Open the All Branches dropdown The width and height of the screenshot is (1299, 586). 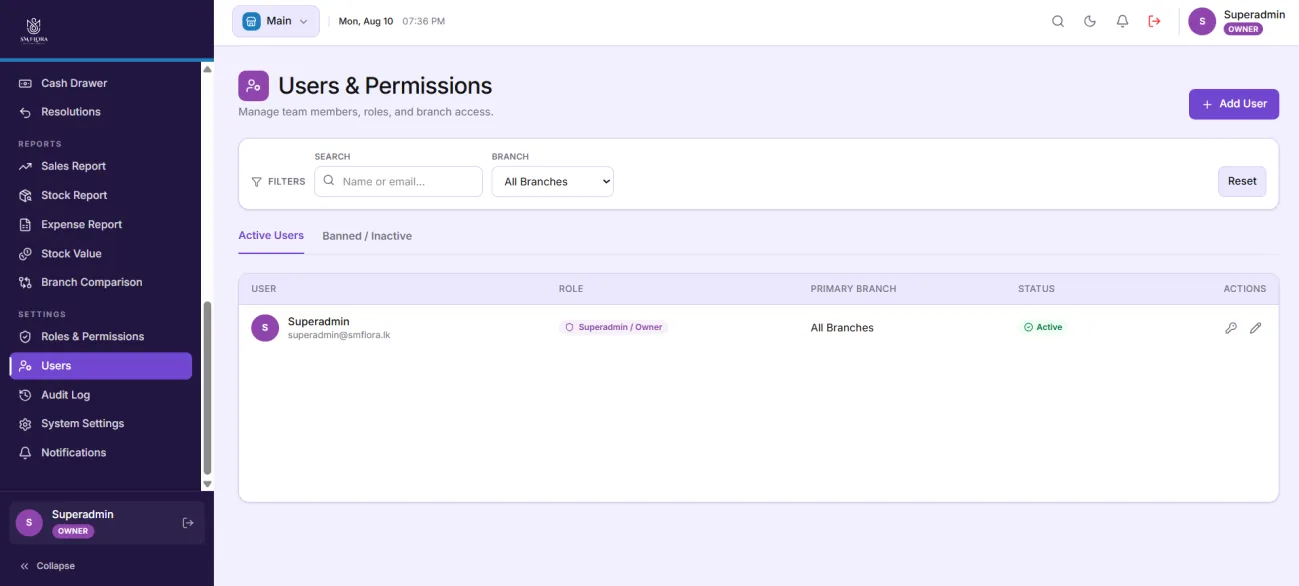(x=553, y=182)
